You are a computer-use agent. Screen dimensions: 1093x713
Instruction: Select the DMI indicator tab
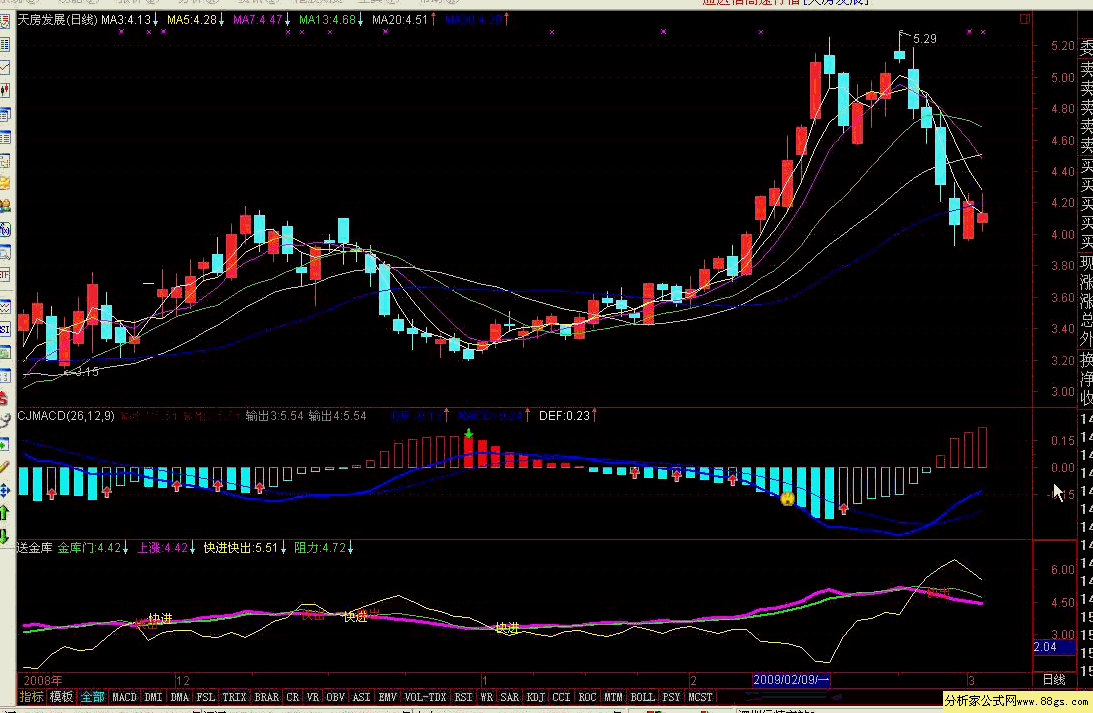tap(153, 696)
